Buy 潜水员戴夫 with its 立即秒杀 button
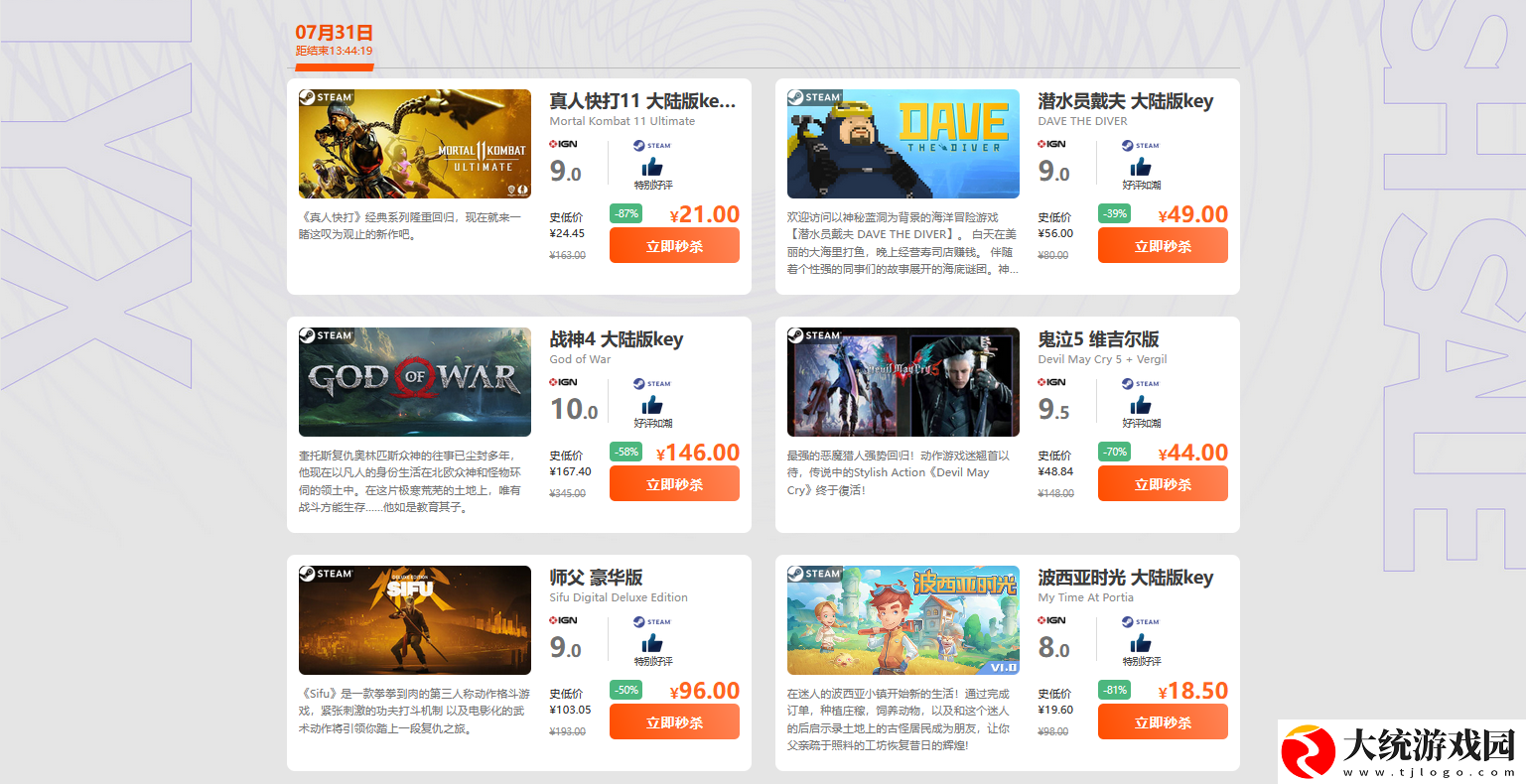The width and height of the screenshot is (1526, 784). tap(1163, 245)
